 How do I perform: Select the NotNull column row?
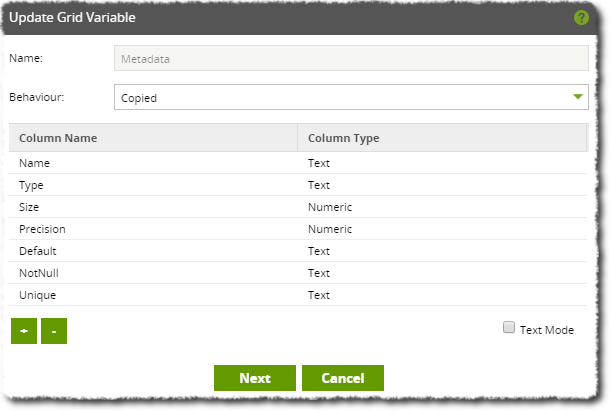click(x=298, y=273)
